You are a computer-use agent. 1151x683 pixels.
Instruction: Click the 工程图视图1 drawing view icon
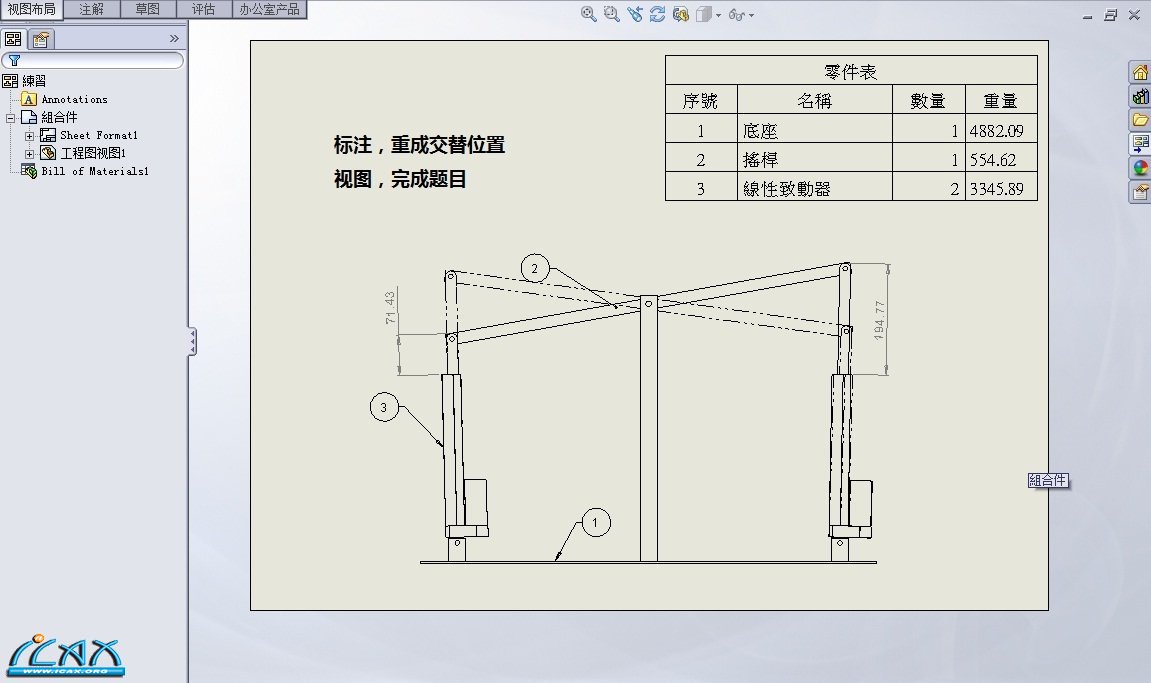point(48,153)
